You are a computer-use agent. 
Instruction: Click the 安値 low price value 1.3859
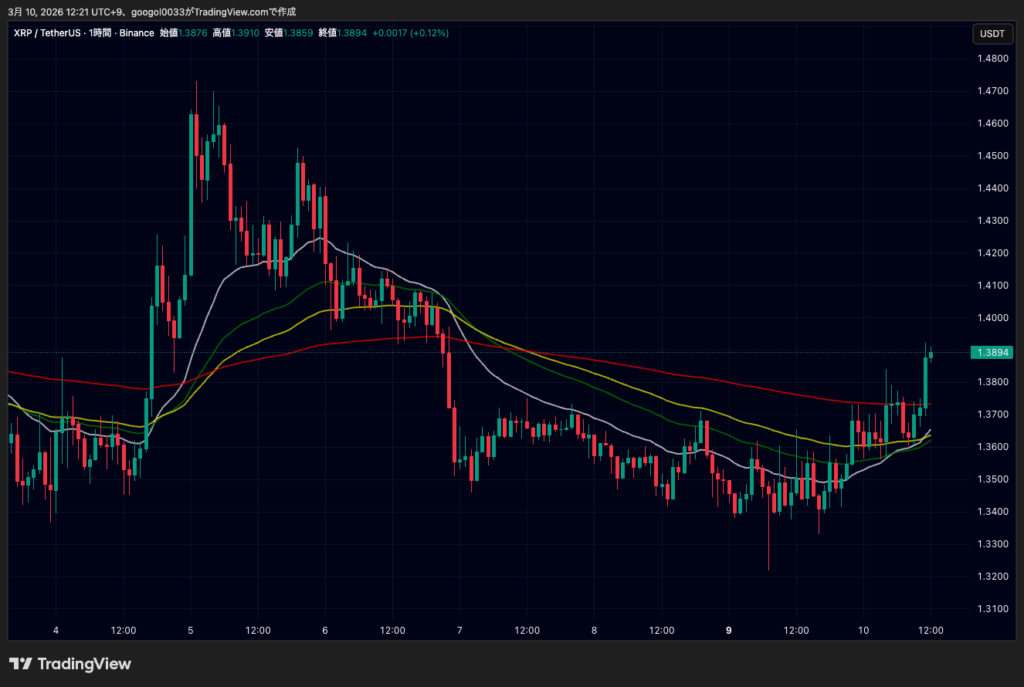click(x=297, y=33)
